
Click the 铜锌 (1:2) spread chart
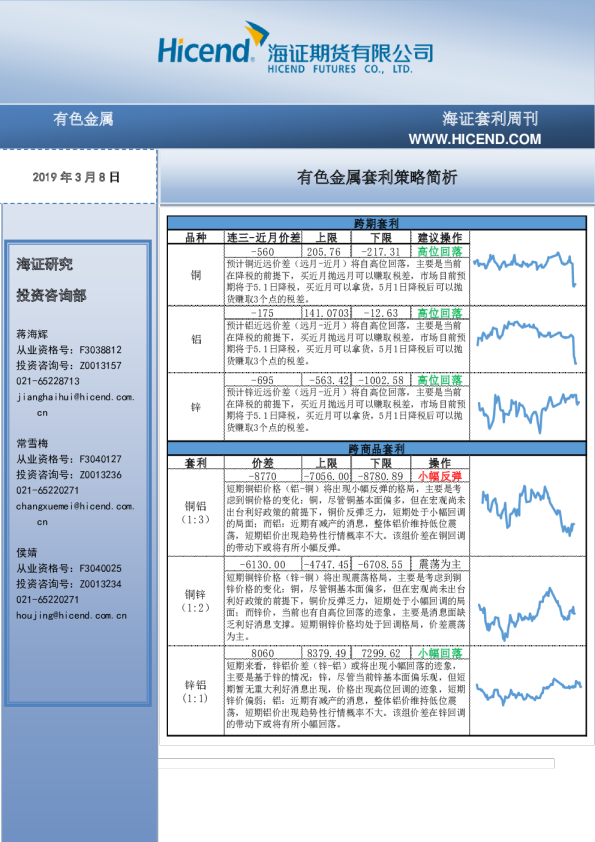click(529, 614)
